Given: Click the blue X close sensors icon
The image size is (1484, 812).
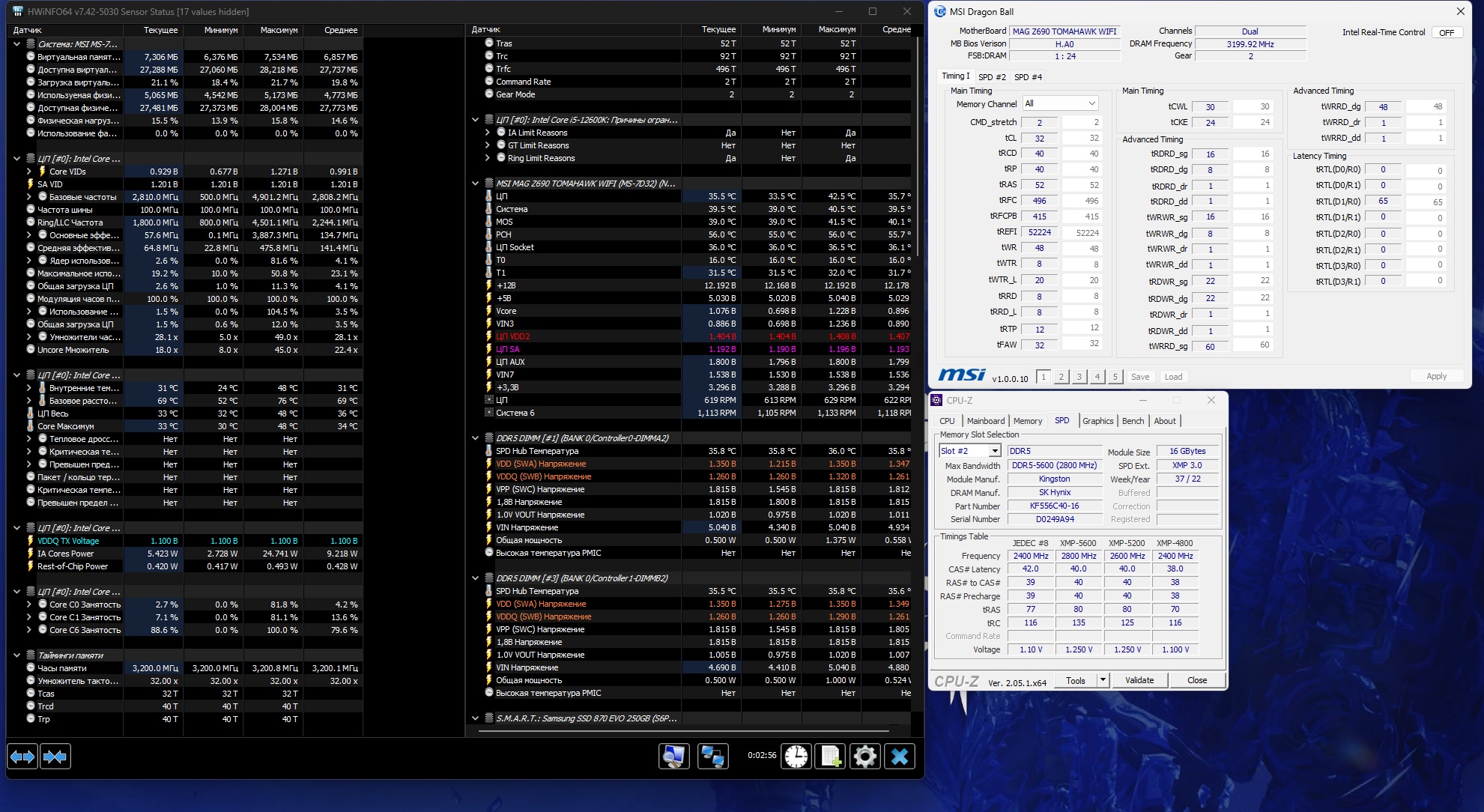Looking at the screenshot, I should point(900,757).
